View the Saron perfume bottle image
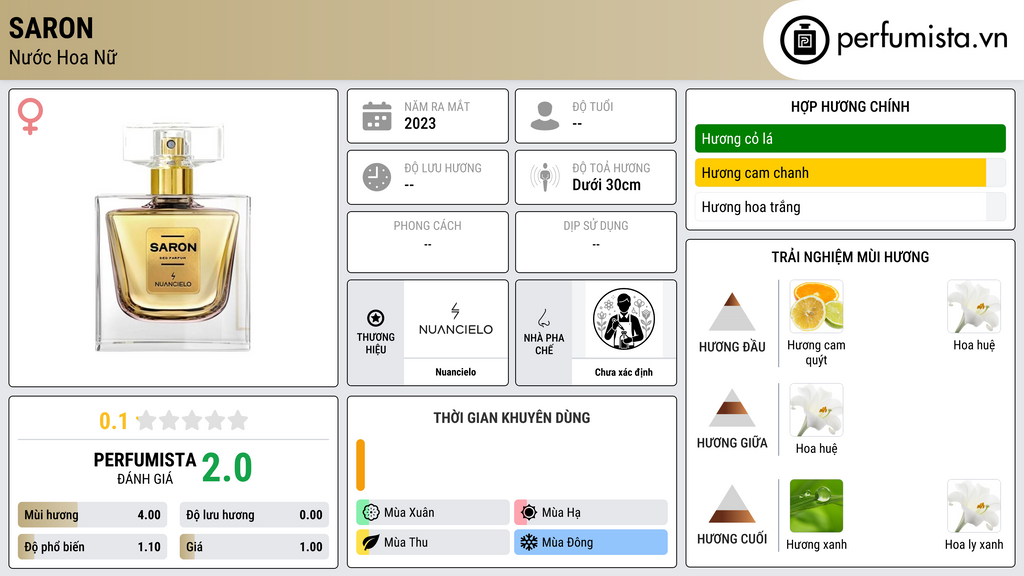 [x=173, y=236]
